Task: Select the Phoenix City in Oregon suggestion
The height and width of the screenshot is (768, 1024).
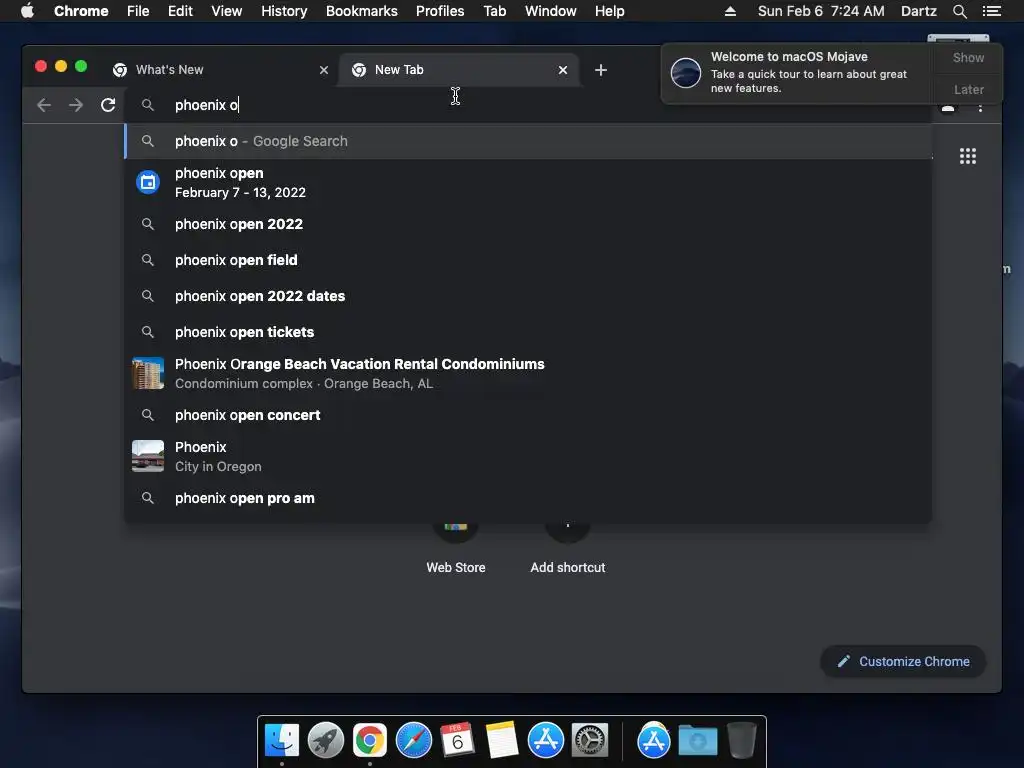Action: tap(528, 456)
